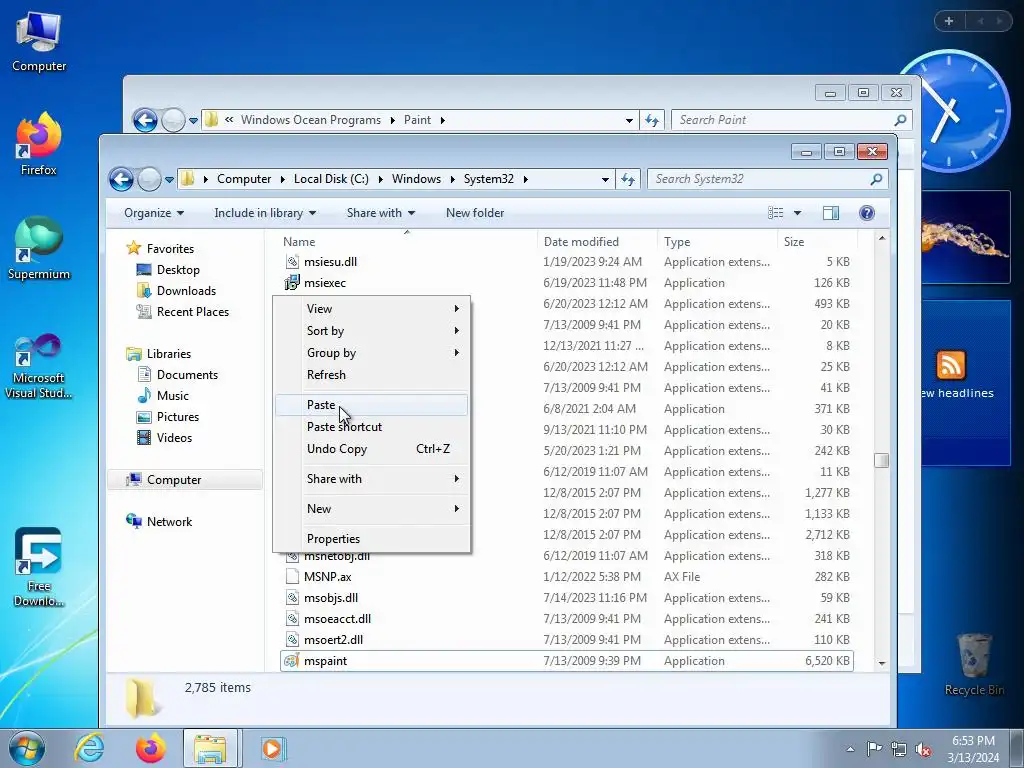Image resolution: width=1024 pixels, height=768 pixels.
Task: Select the mspaint file row
Action: [x=566, y=661]
